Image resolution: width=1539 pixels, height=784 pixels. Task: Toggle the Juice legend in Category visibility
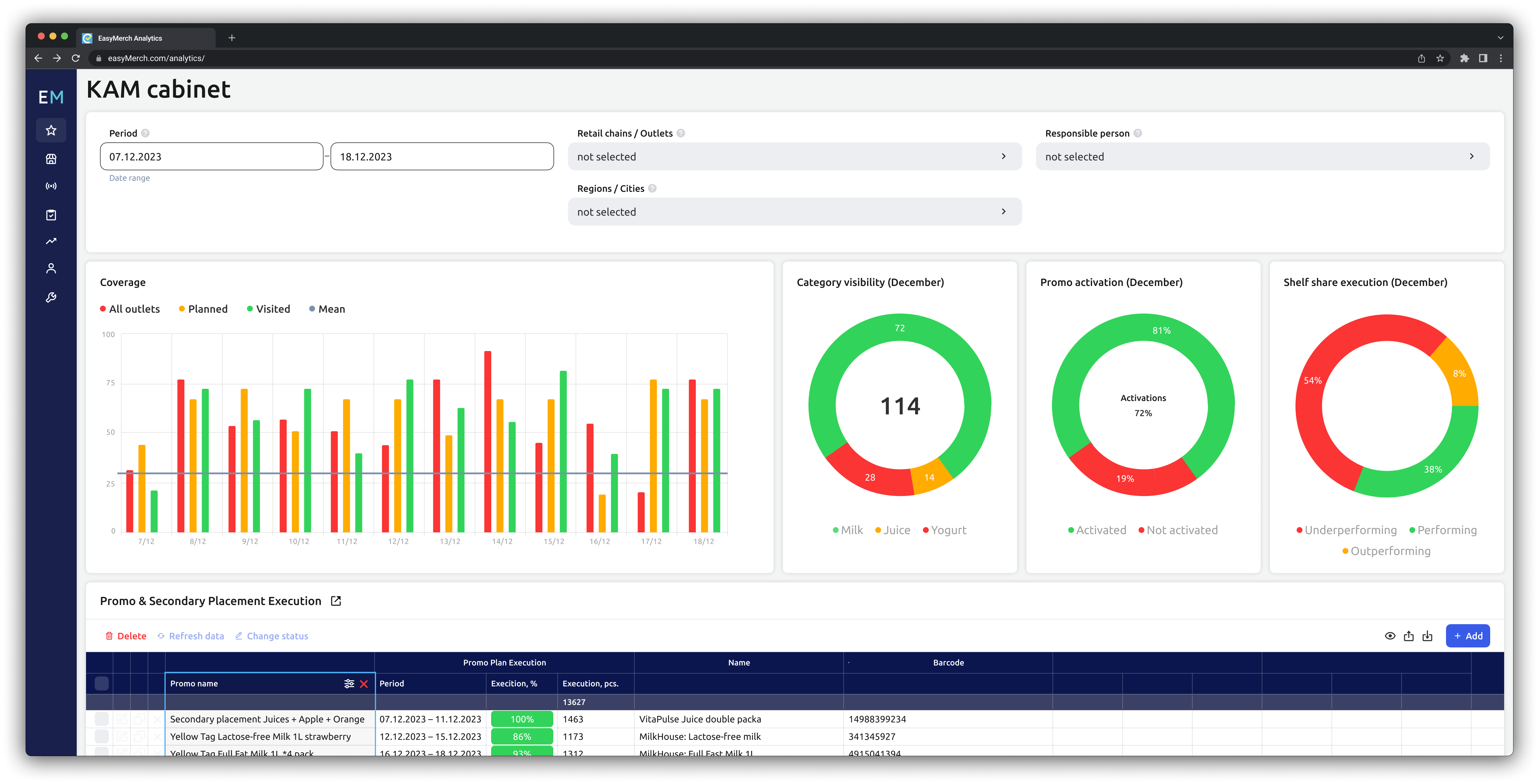point(893,530)
